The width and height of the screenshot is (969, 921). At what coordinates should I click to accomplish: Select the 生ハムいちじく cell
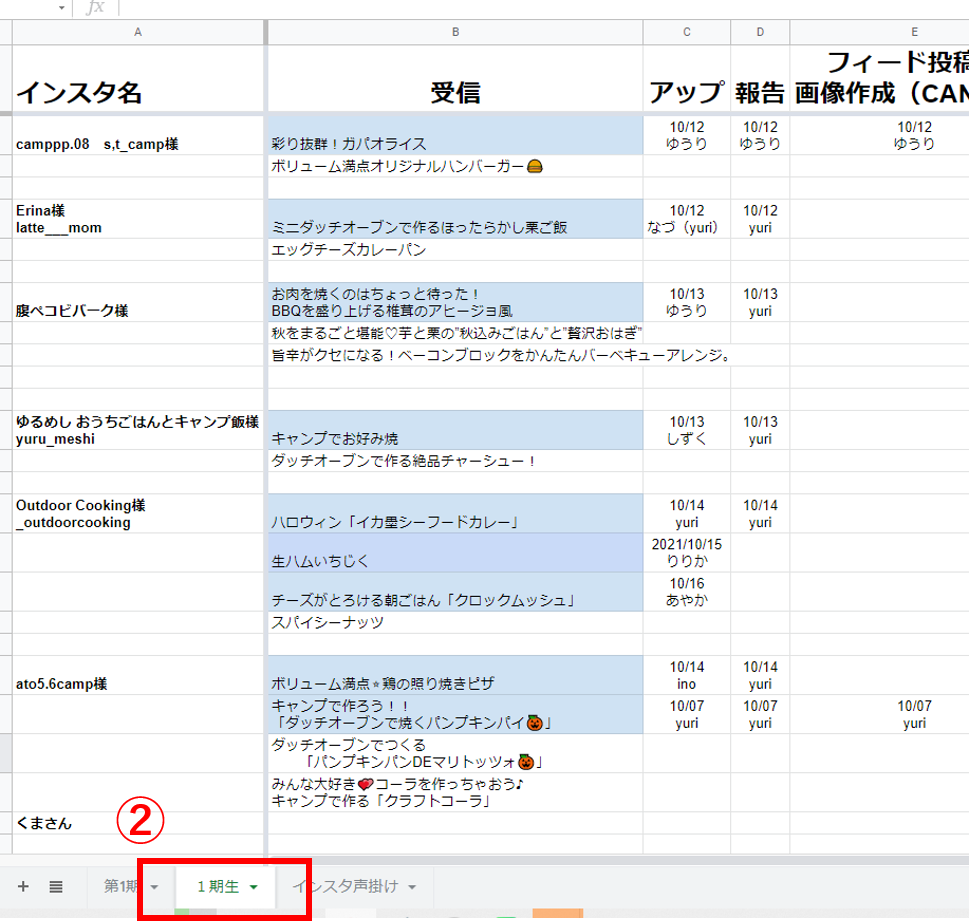pyautogui.click(x=455, y=560)
